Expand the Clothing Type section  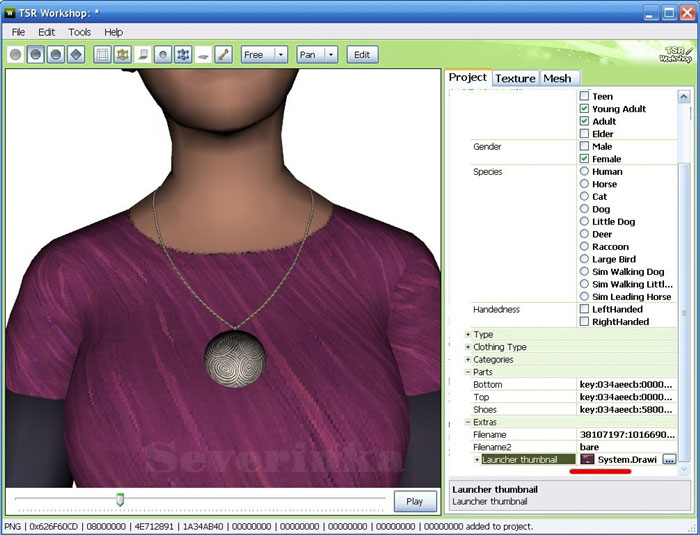(468, 347)
